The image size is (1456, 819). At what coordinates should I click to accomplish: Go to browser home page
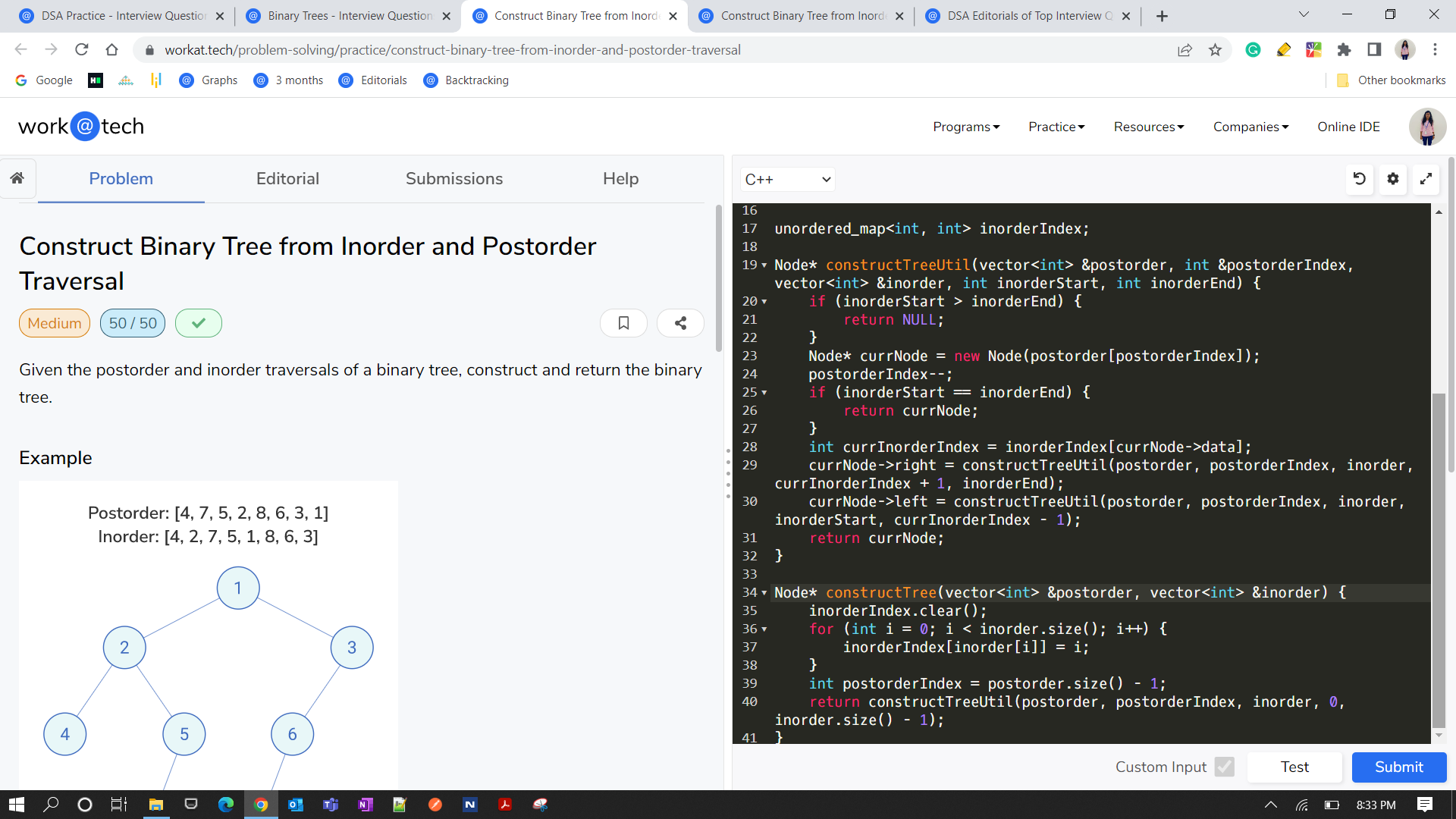click(x=112, y=50)
